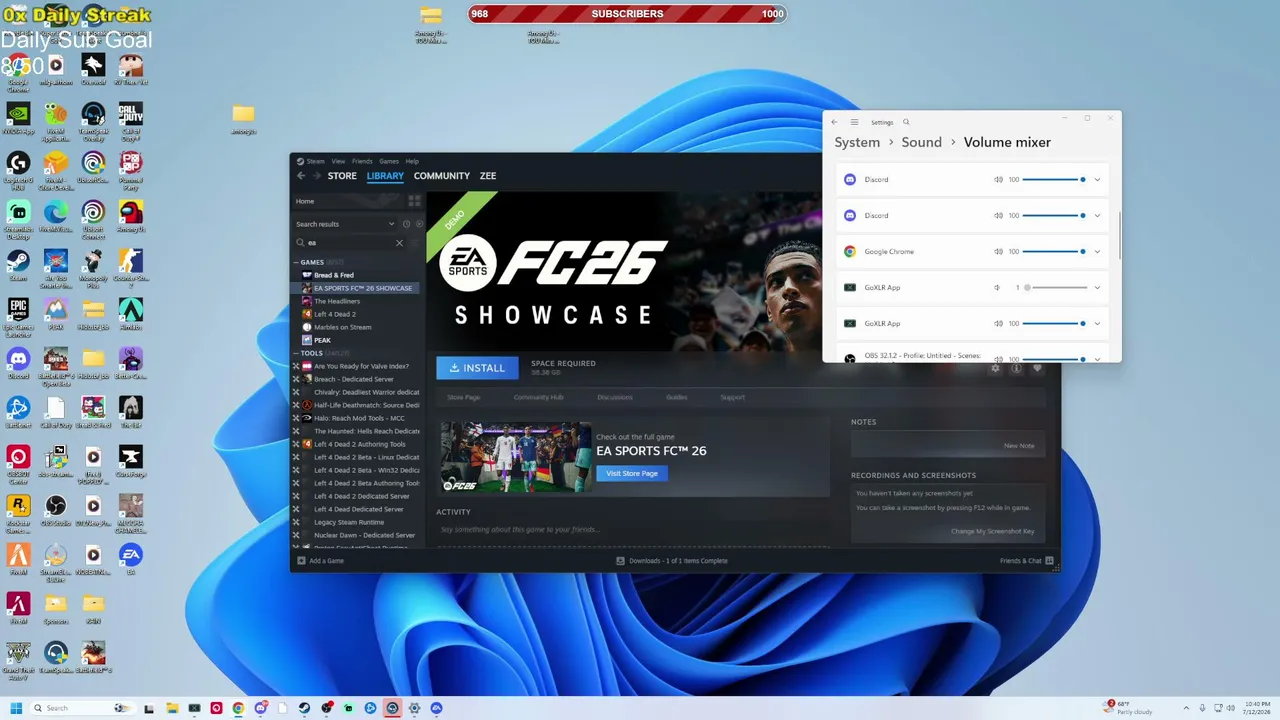Collapse the TOOLS category in Steam list
Image resolution: width=1280 pixels, height=720 pixels.
click(295, 353)
